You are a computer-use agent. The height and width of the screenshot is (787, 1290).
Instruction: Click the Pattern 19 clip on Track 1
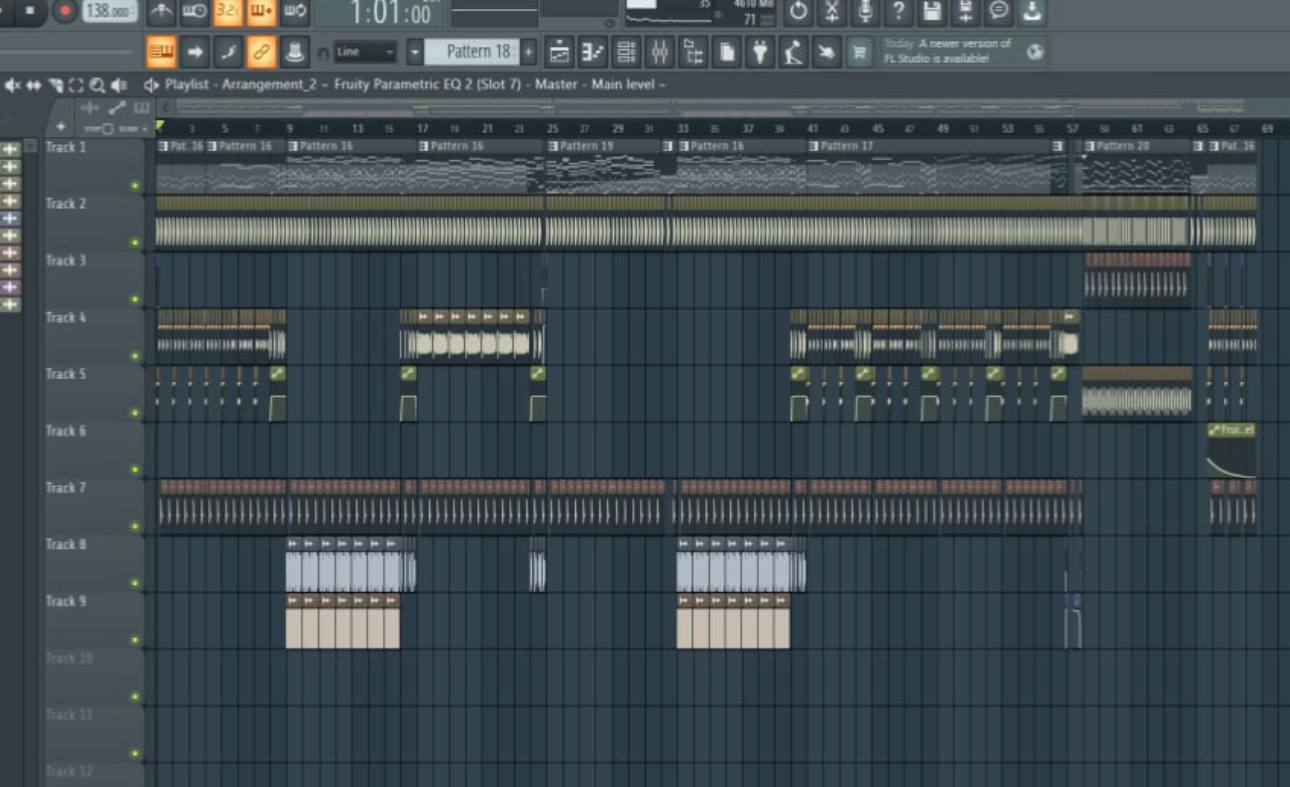coord(603,165)
